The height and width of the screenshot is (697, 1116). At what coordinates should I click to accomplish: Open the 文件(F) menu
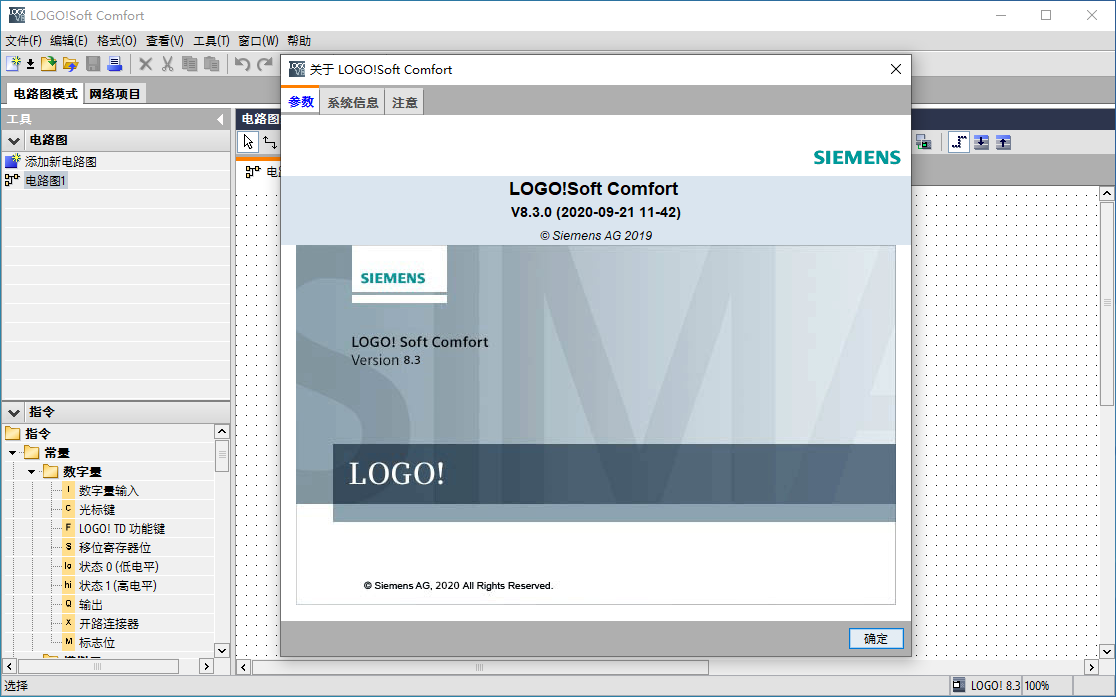pos(23,41)
